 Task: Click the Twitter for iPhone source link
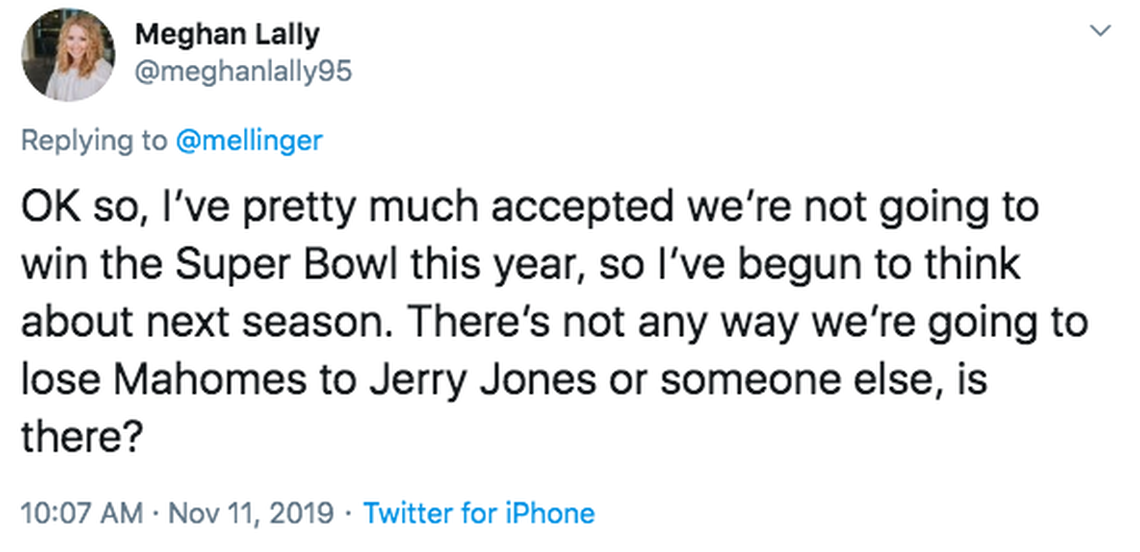pyautogui.click(x=479, y=514)
